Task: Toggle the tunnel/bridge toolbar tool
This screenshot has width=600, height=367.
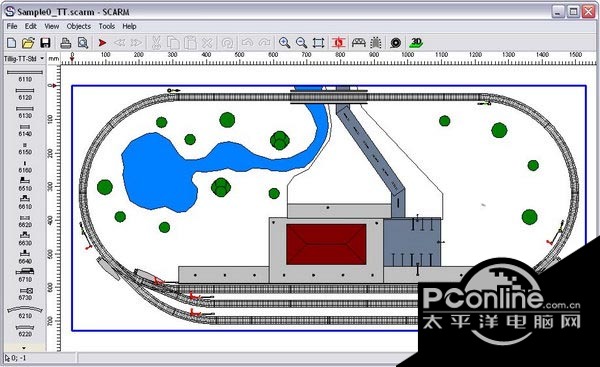Action: coord(359,42)
